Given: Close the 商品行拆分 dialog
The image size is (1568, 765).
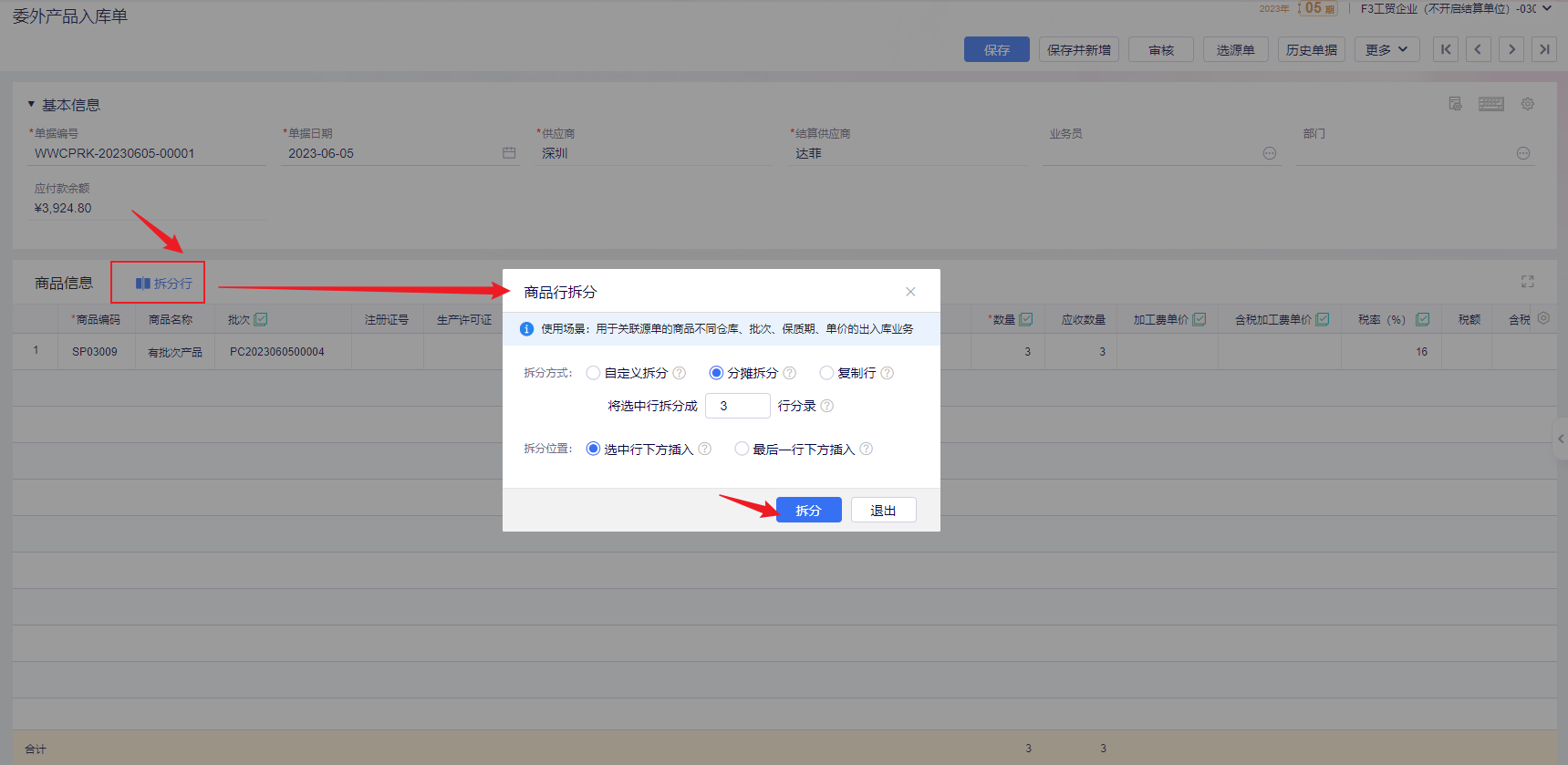Looking at the screenshot, I should tap(910, 292).
